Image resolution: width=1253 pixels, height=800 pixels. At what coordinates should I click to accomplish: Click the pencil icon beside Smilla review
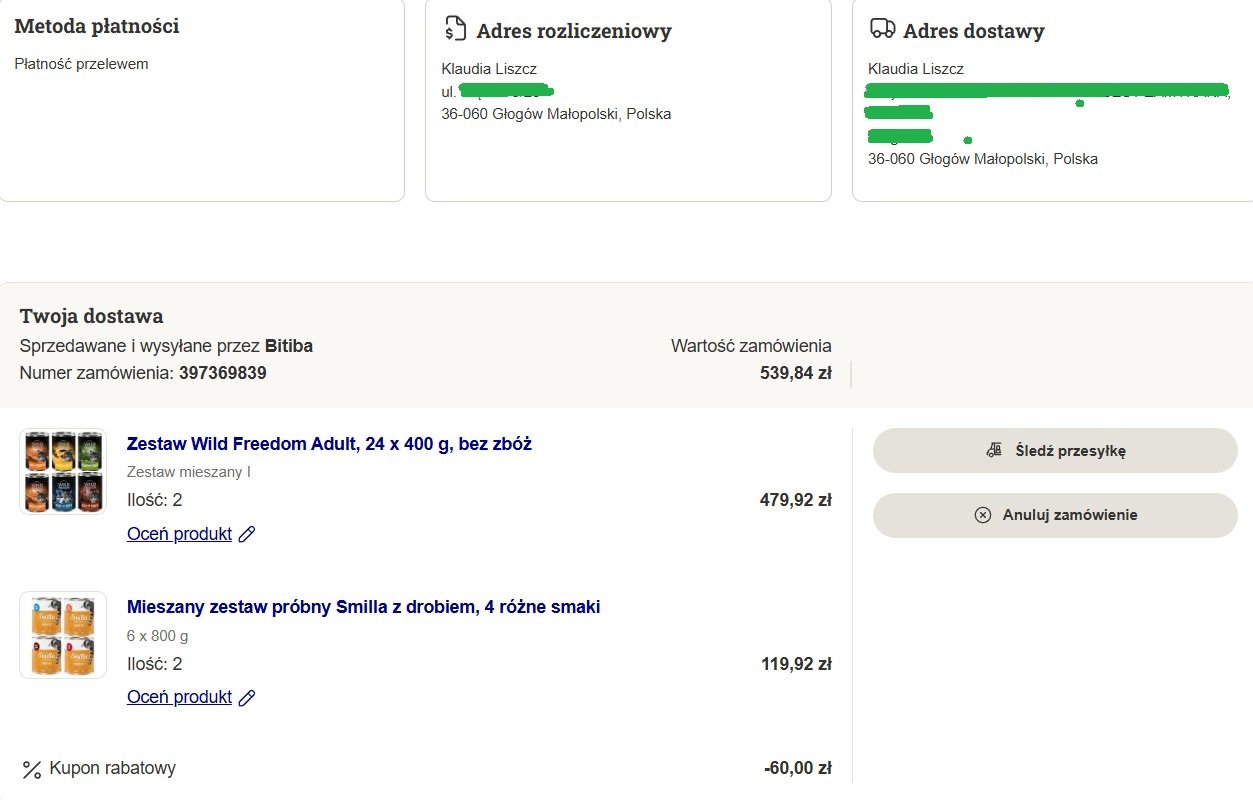(247, 697)
